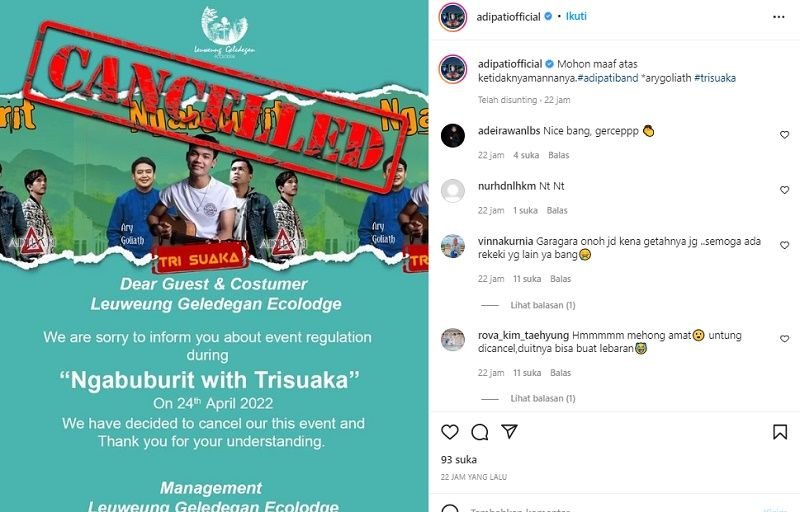Open the #adipatiband hashtag
The width and height of the screenshot is (800, 512).
coord(608,78)
